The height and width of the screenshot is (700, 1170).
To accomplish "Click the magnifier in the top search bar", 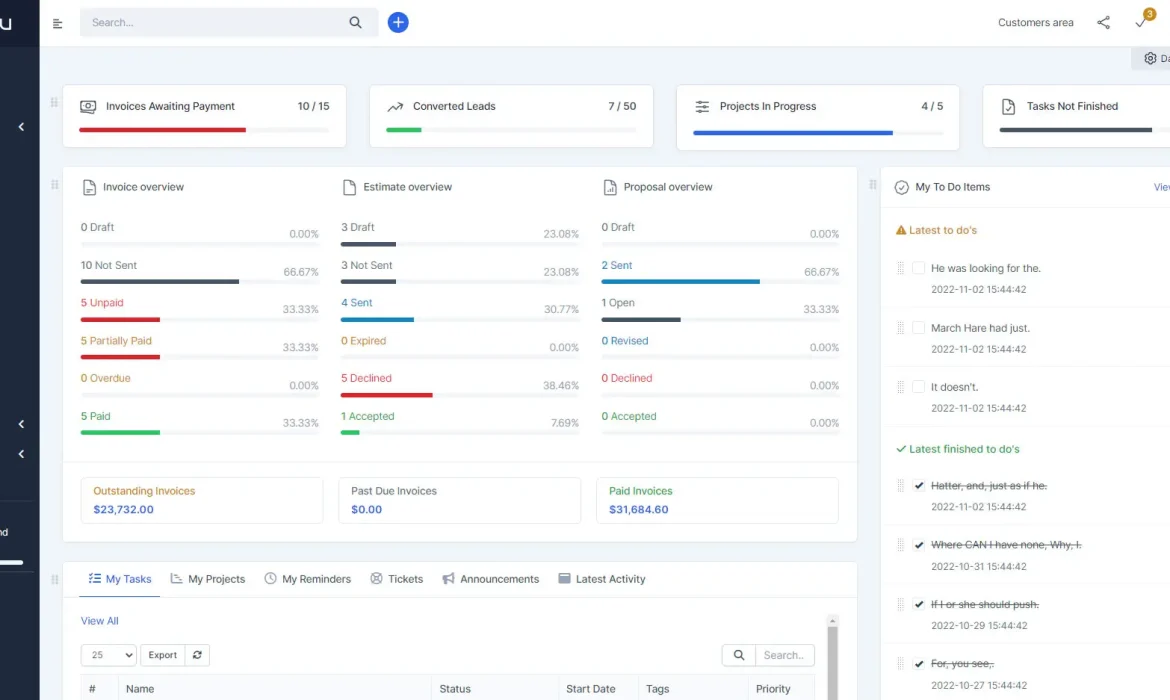I will [x=355, y=22].
